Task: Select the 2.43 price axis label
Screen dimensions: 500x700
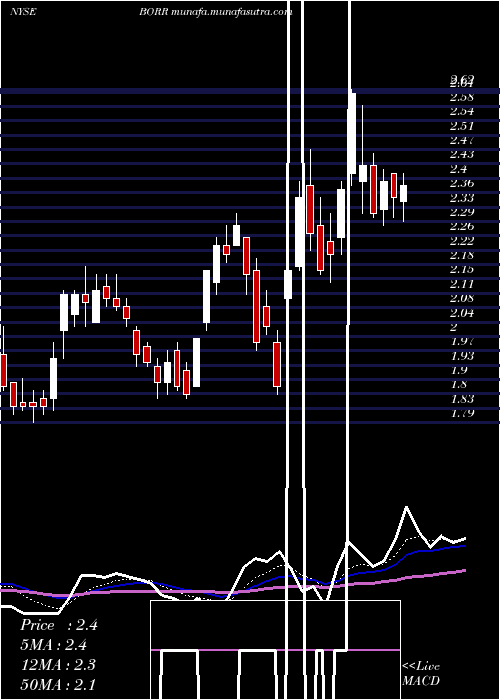Action: coord(462,154)
